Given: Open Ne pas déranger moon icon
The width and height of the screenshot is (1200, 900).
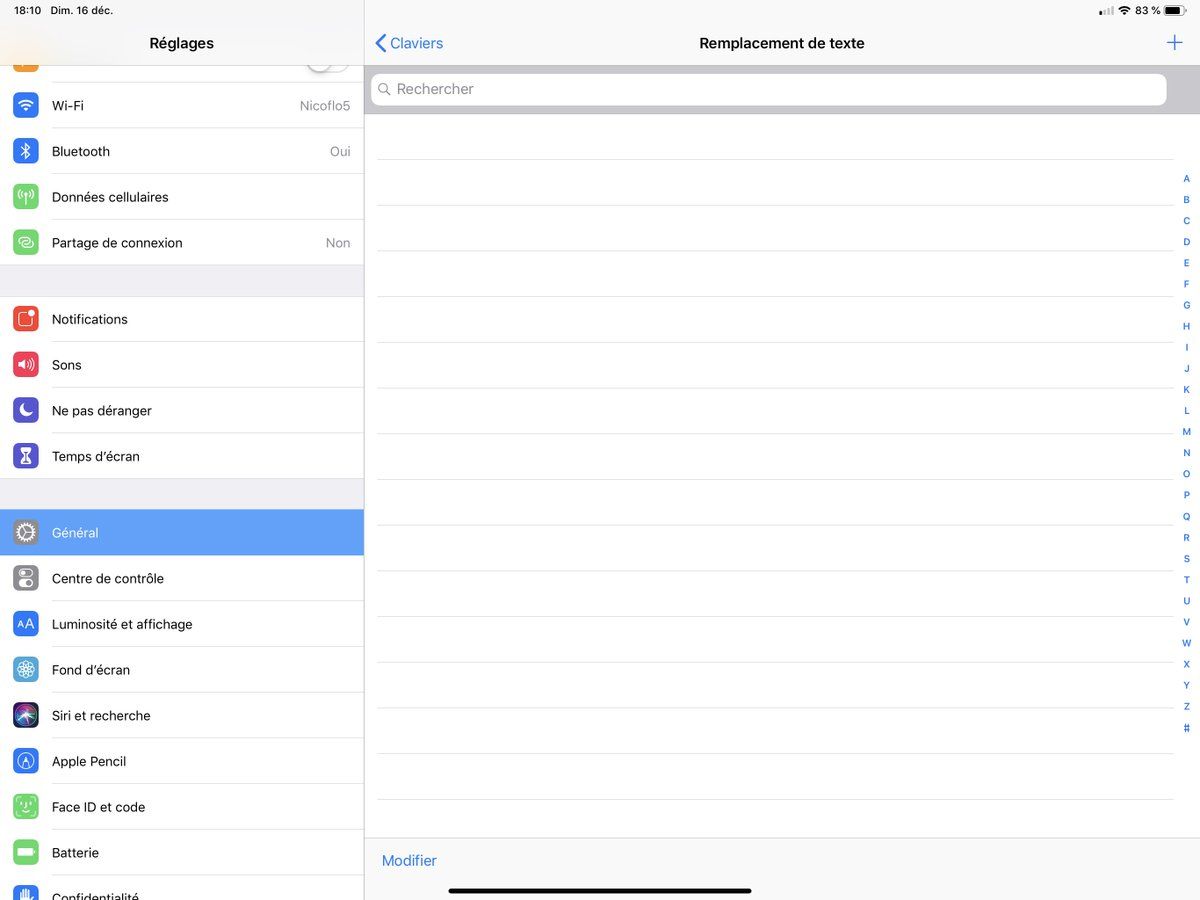Looking at the screenshot, I should (26, 411).
